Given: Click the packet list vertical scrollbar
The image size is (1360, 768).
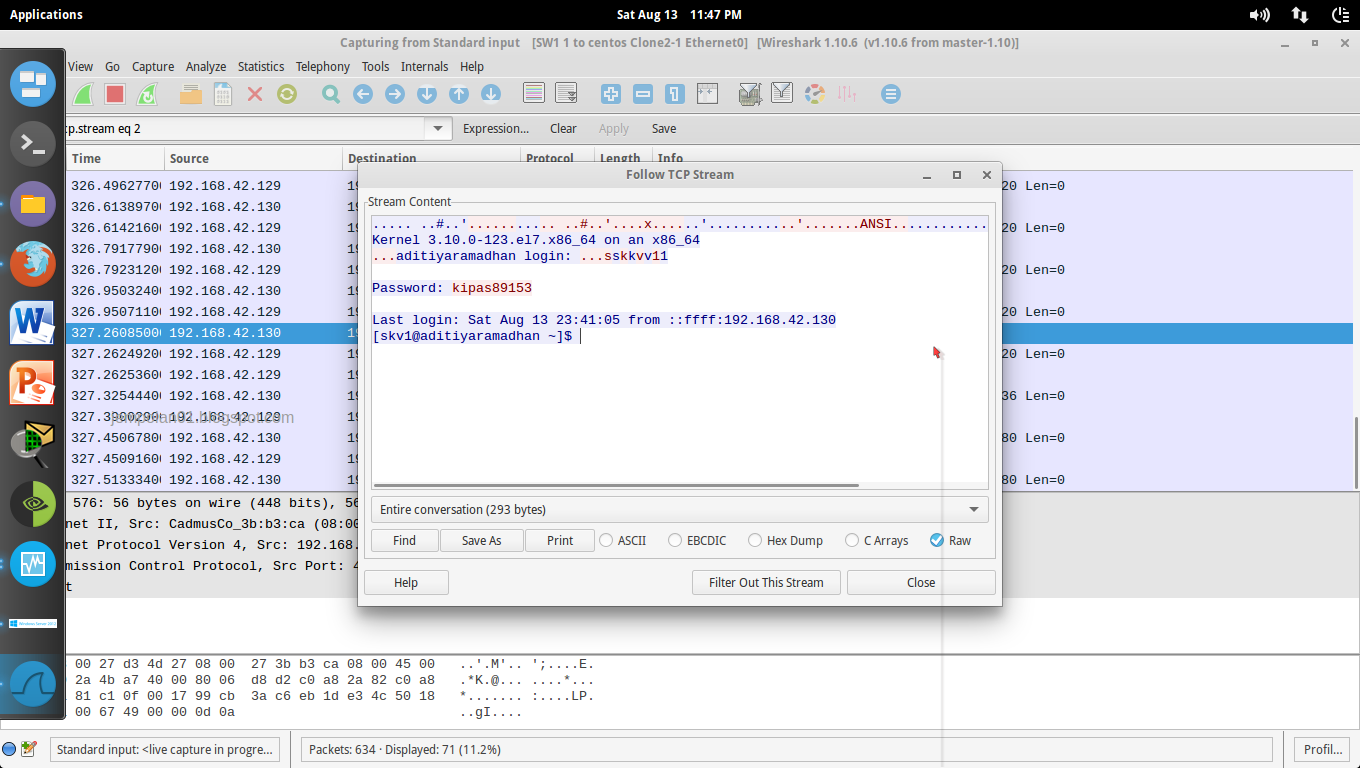Looking at the screenshot, I should (1356, 454).
